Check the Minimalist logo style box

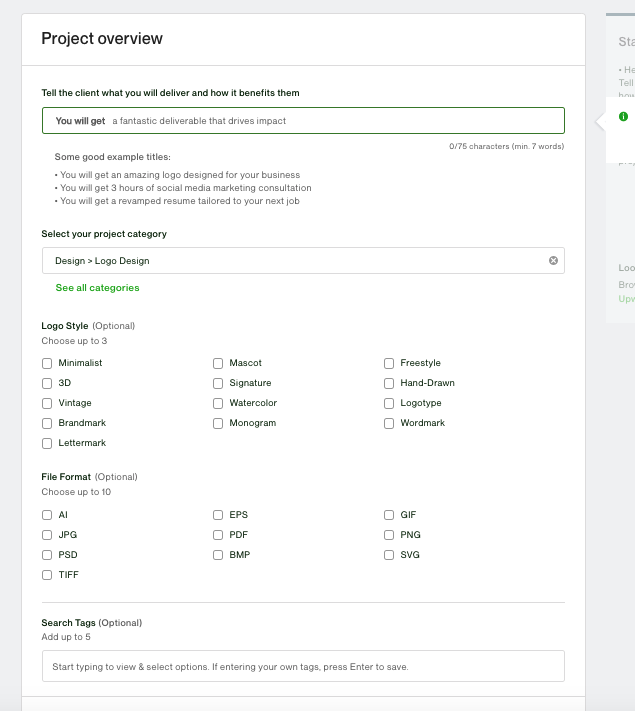click(x=47, y=363)
